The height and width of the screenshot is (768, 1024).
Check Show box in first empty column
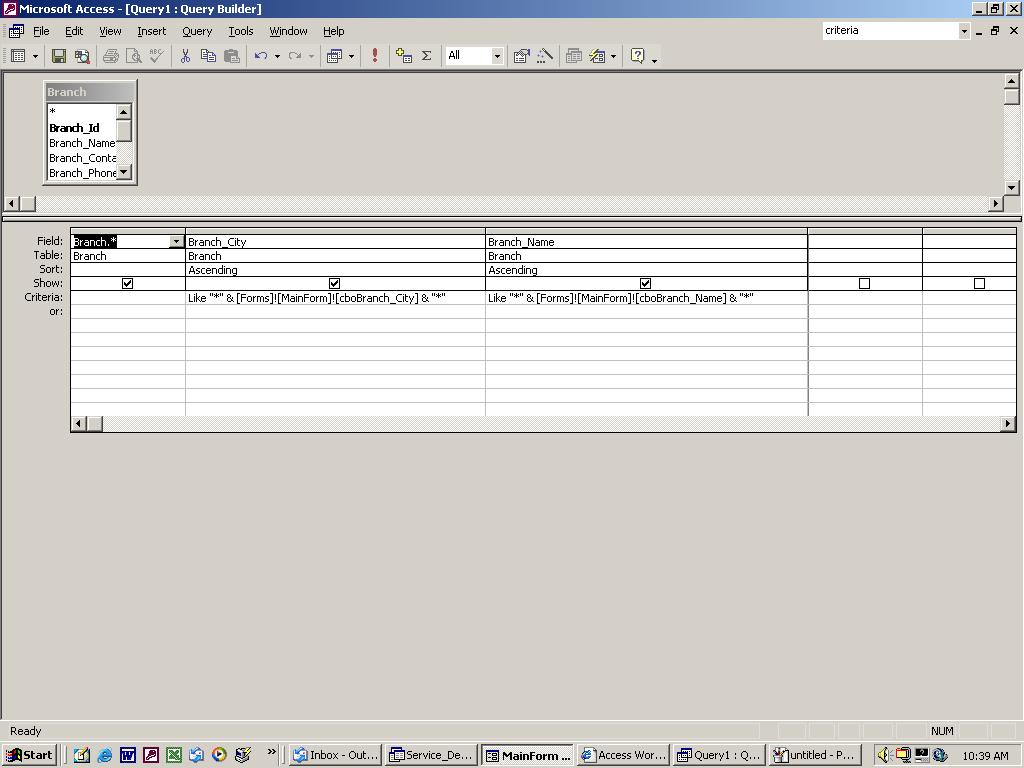tap(864, 283)
